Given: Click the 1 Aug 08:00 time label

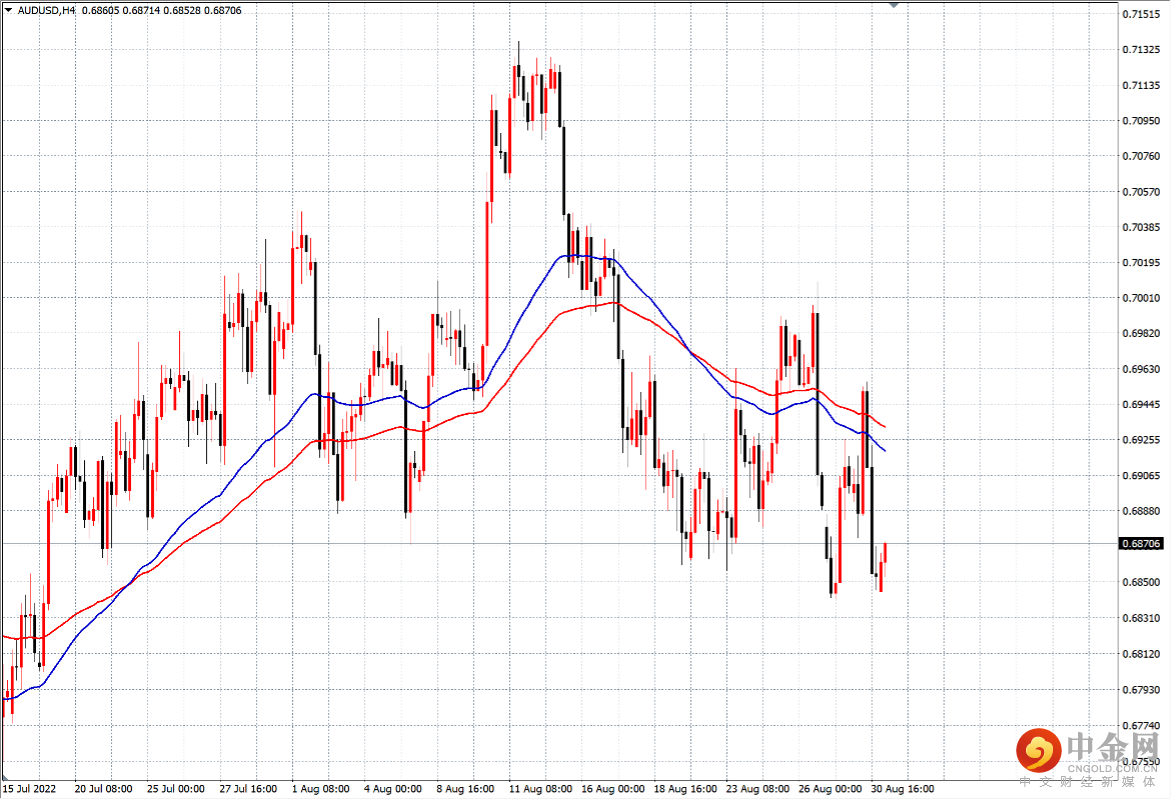Looking at the screenshot, I should 321,790.
